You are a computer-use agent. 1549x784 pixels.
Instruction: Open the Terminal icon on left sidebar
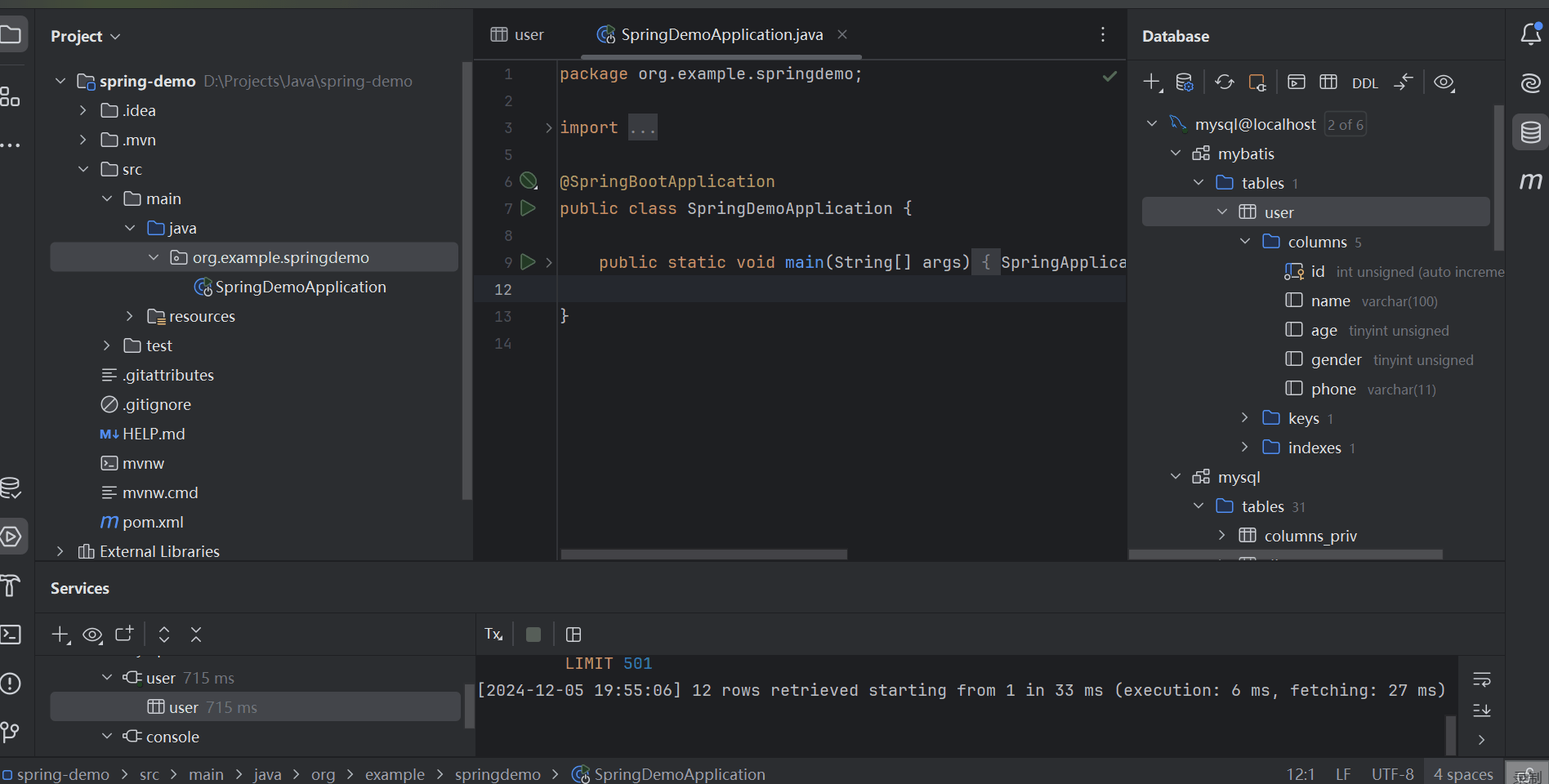pyautogui.click(x=11, y=635)
